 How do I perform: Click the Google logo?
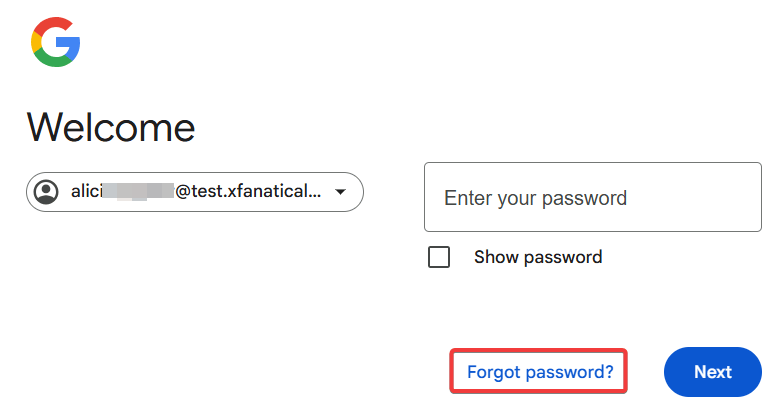56,42
